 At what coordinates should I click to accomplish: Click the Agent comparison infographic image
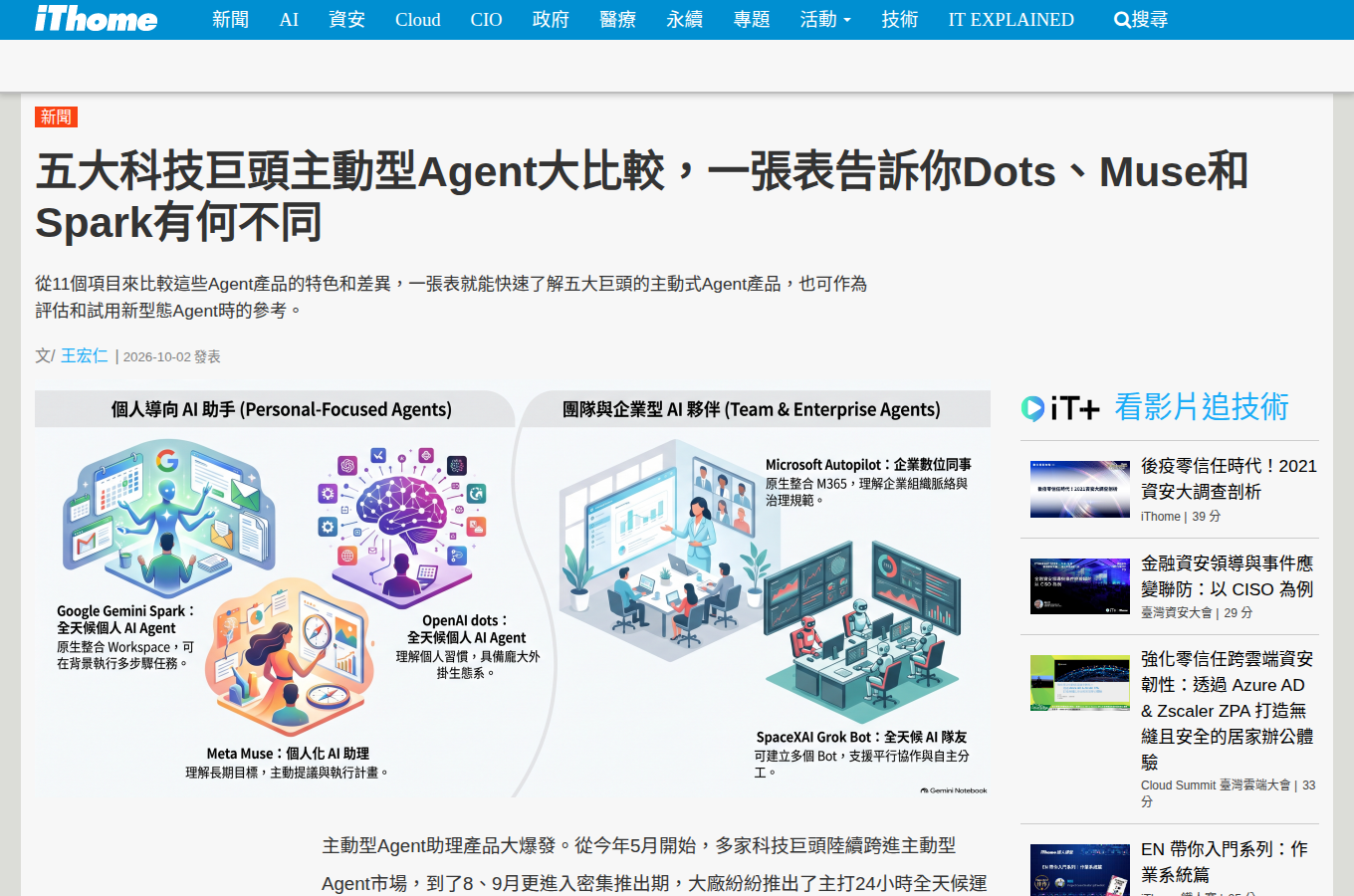point(513,594)
